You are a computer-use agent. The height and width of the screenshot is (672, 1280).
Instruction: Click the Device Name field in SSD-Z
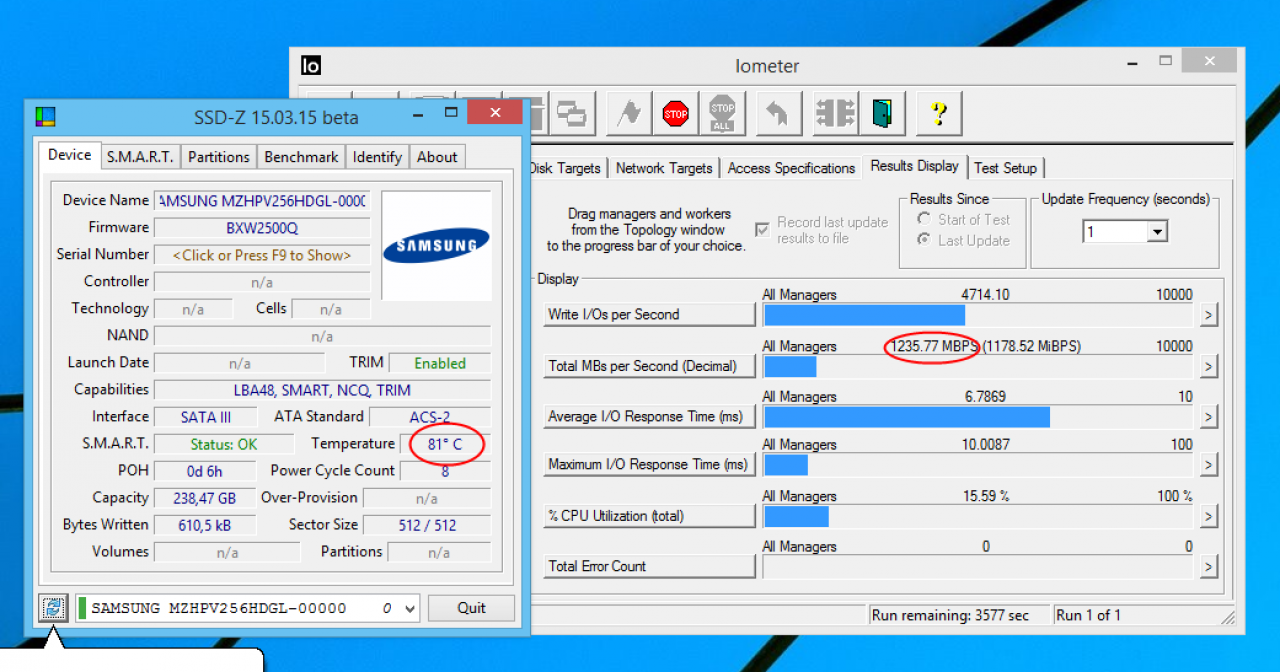click(x=261, y=201)
